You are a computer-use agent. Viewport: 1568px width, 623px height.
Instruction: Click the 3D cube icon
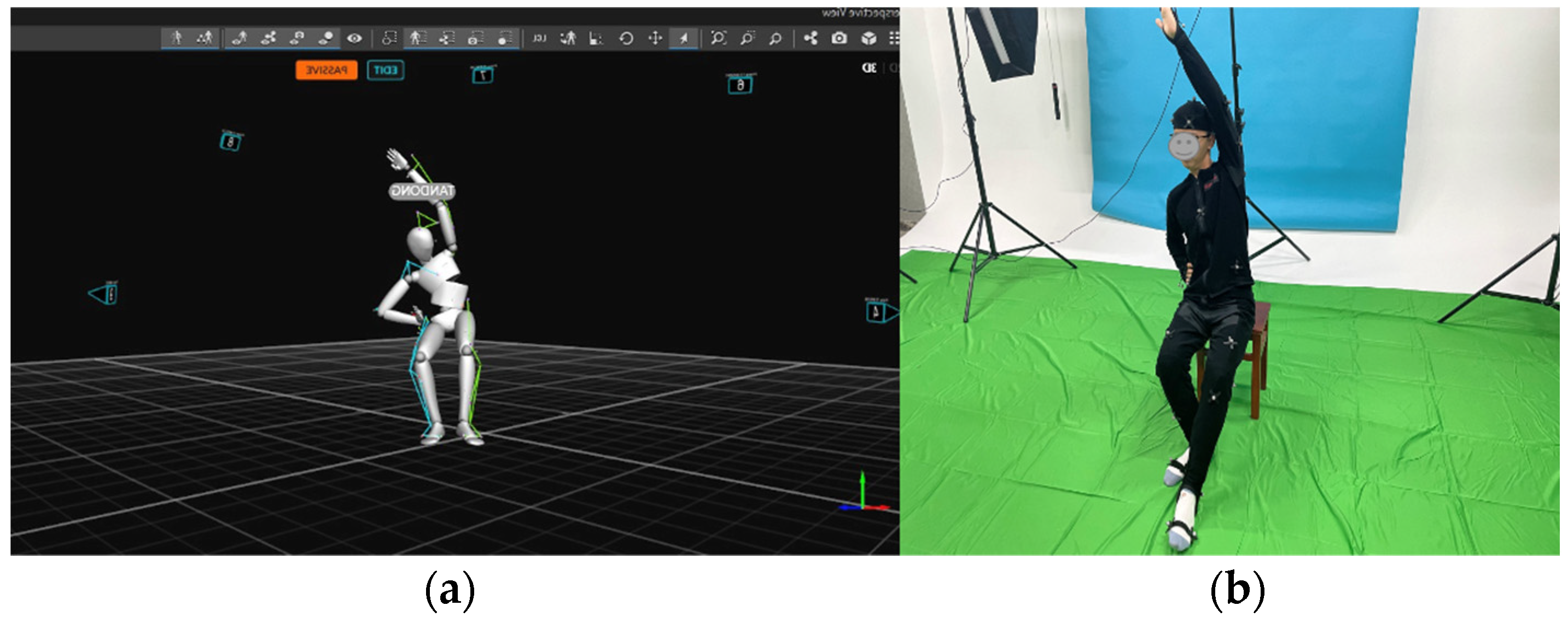pos(868,38)
